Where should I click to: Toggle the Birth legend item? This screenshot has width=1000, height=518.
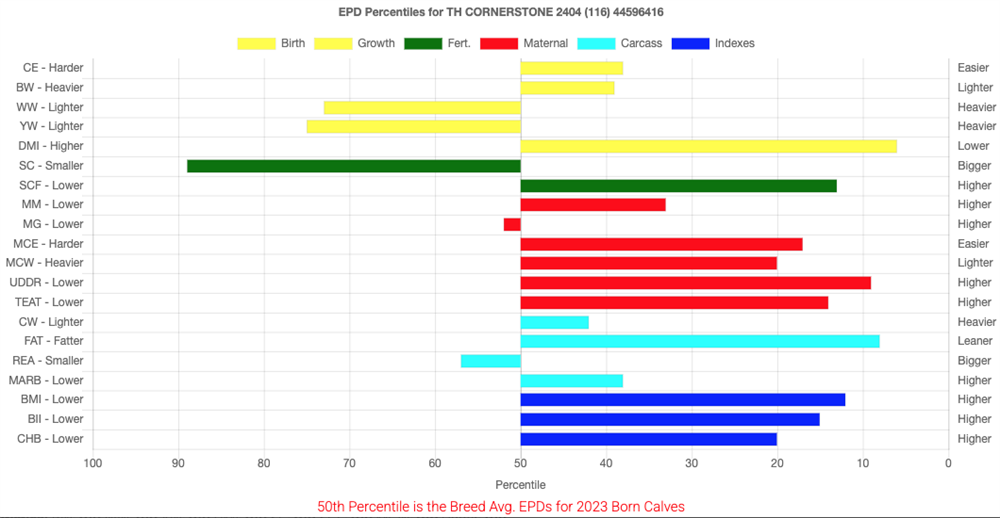click(x=271, y=43)
